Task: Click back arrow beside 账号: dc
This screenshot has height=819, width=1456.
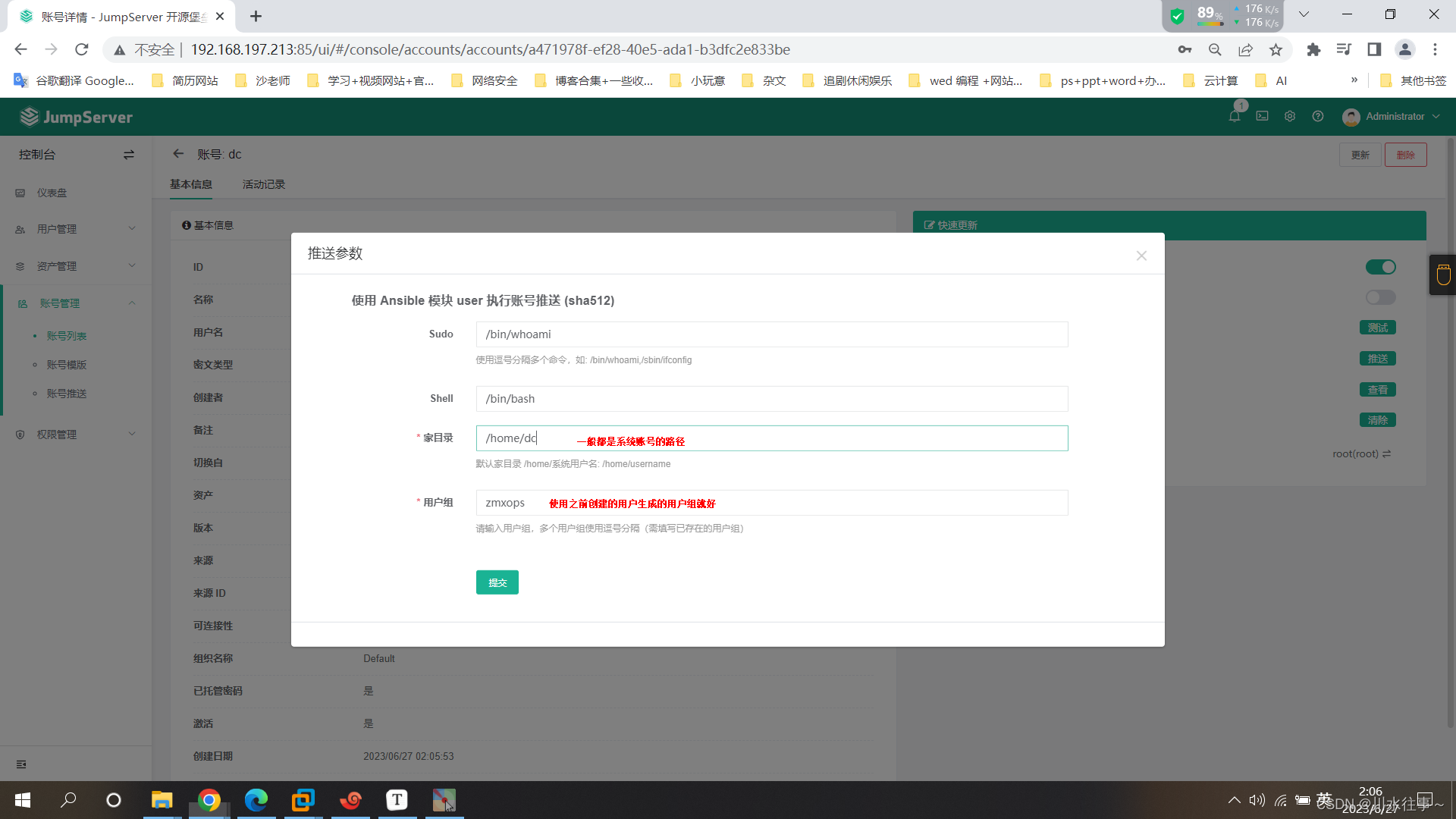Action: pos(178,154)
